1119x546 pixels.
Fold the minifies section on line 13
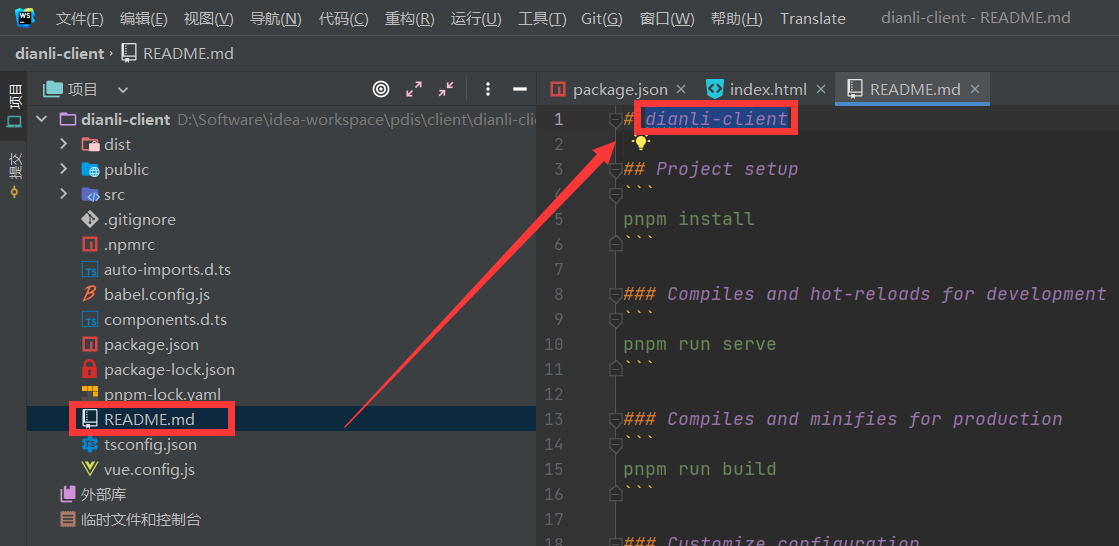coord(615,420)
